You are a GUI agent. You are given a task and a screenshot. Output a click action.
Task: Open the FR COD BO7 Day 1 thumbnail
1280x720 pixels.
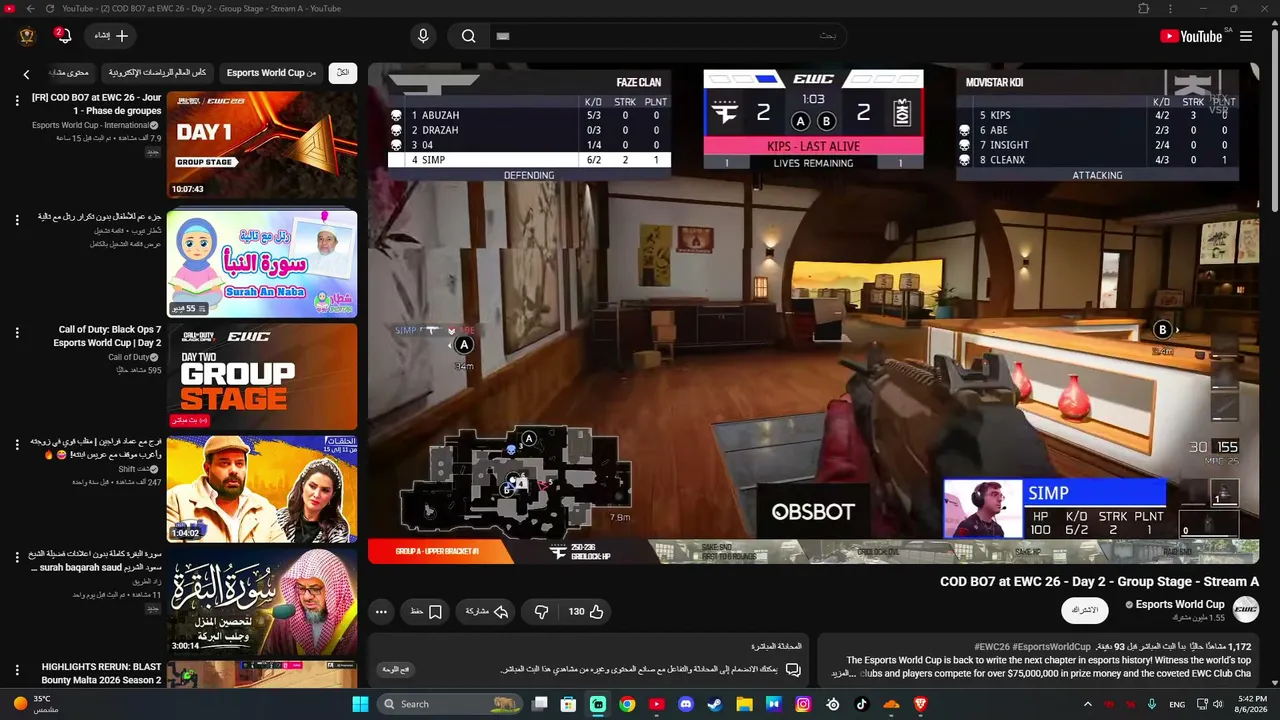pyautogui.click(x=262, y=145)
